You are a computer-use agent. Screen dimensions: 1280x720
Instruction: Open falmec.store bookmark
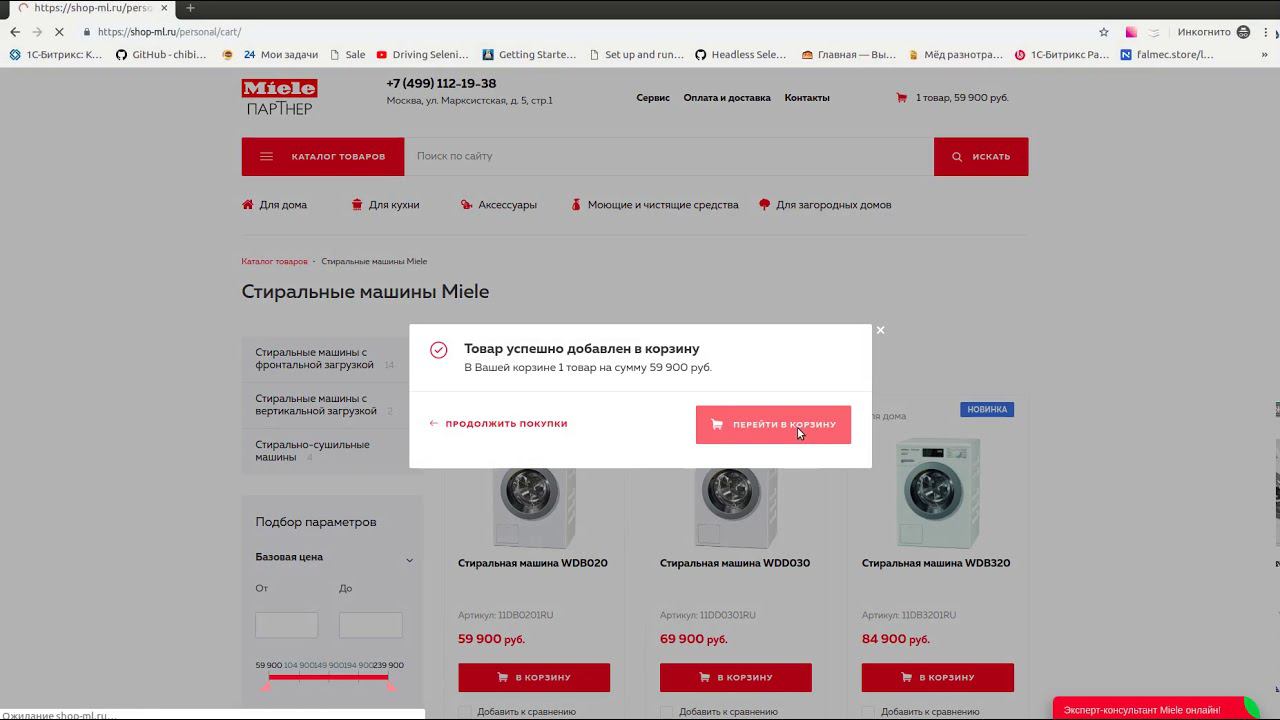(x=1167, y=55)
